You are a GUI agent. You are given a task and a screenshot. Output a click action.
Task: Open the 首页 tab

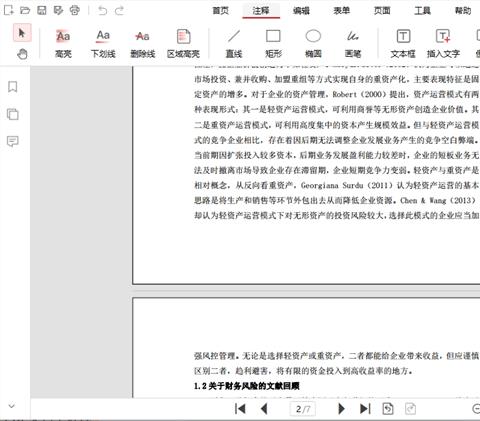pyautogui.click(x=221, y=11)
